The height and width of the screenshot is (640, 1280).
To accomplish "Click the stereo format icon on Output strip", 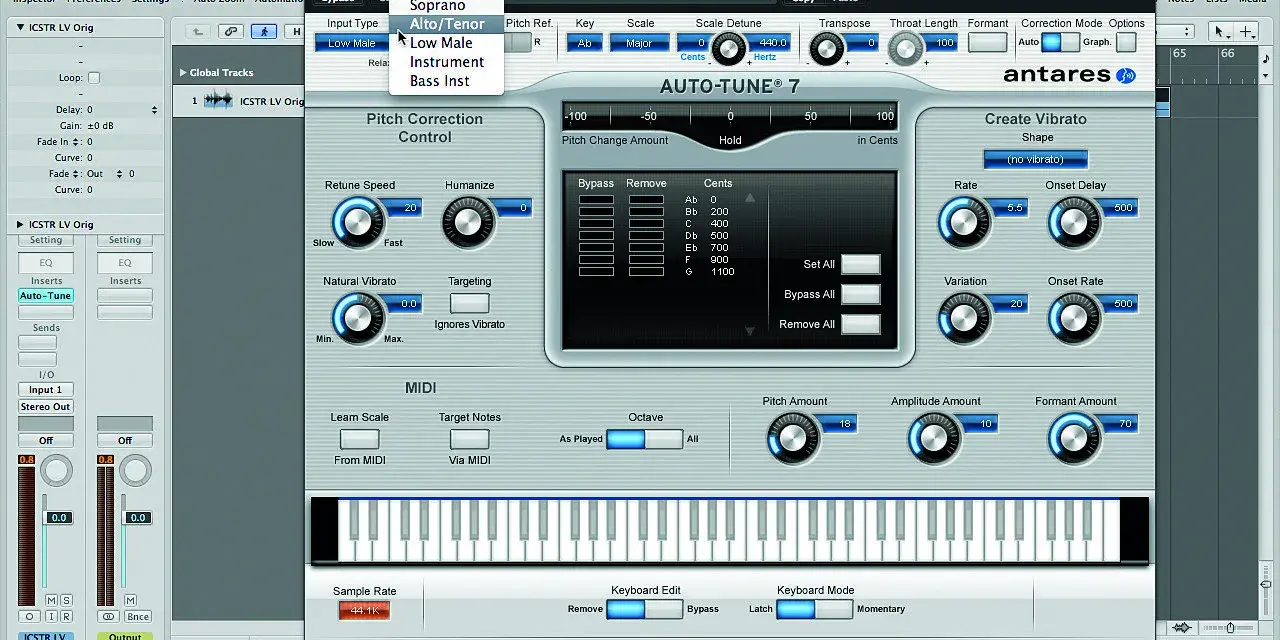I will [x=108, y=616].
